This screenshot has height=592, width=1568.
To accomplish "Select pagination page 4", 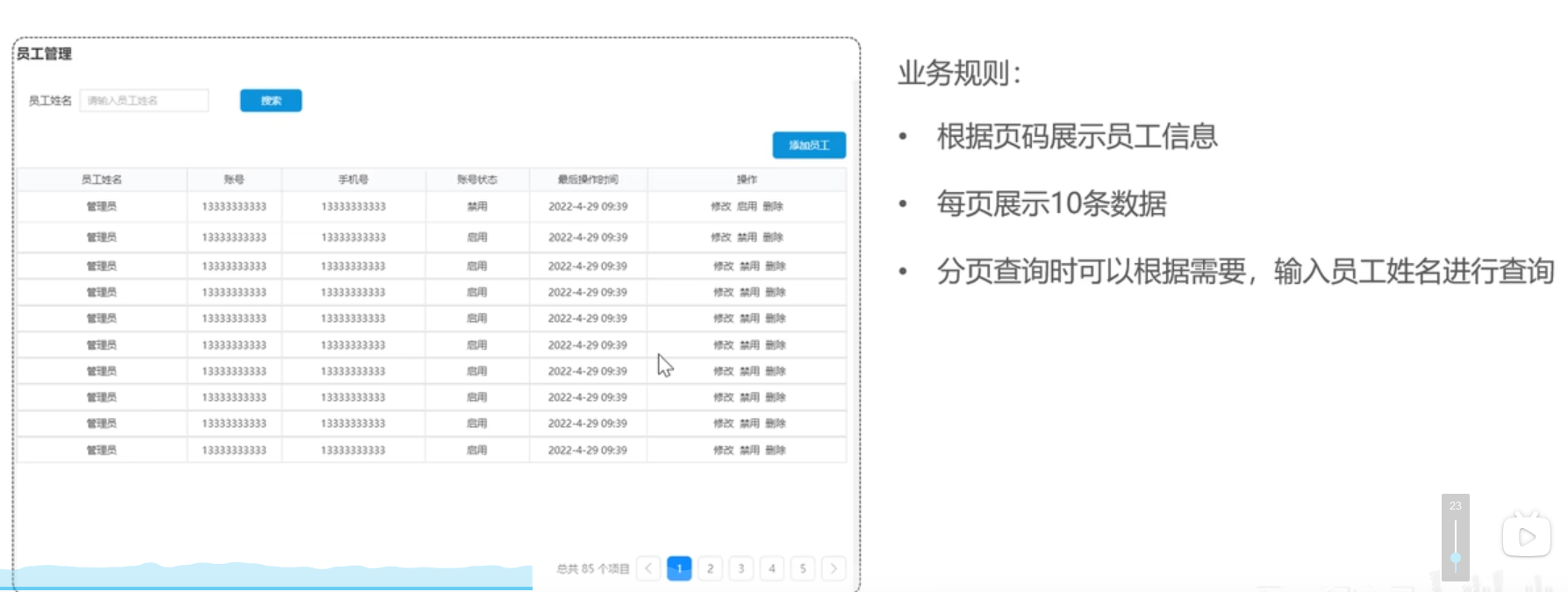I will 772,568.
